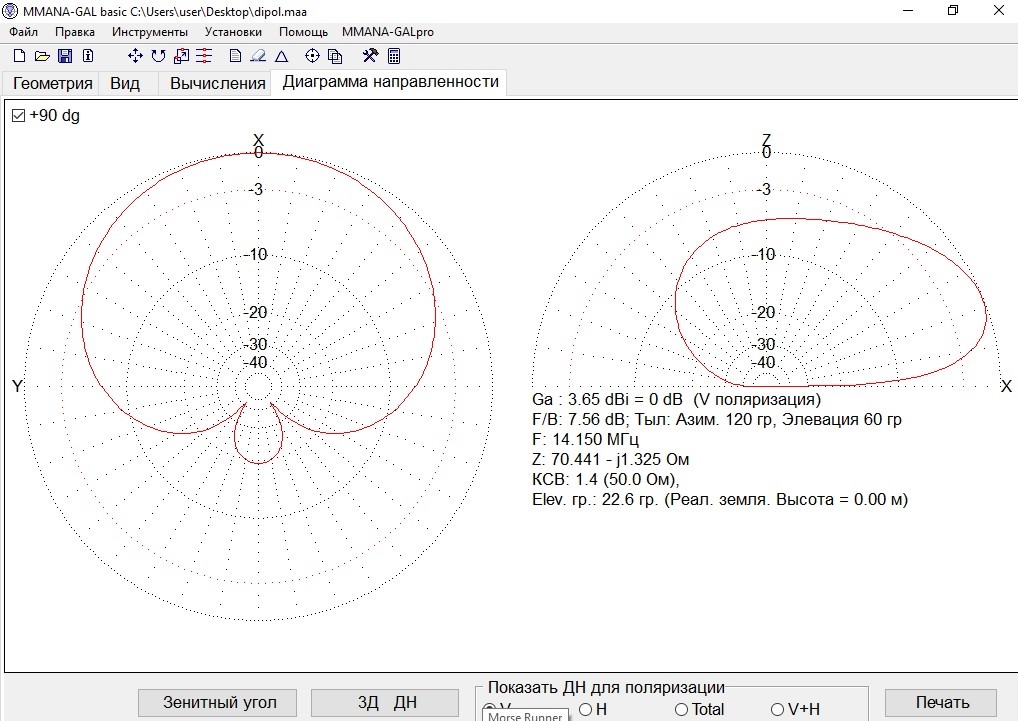The height and width of the screenshot is (721, 1018).
Task: Click the calculator toolbar icon
Action: click(394, 56)
